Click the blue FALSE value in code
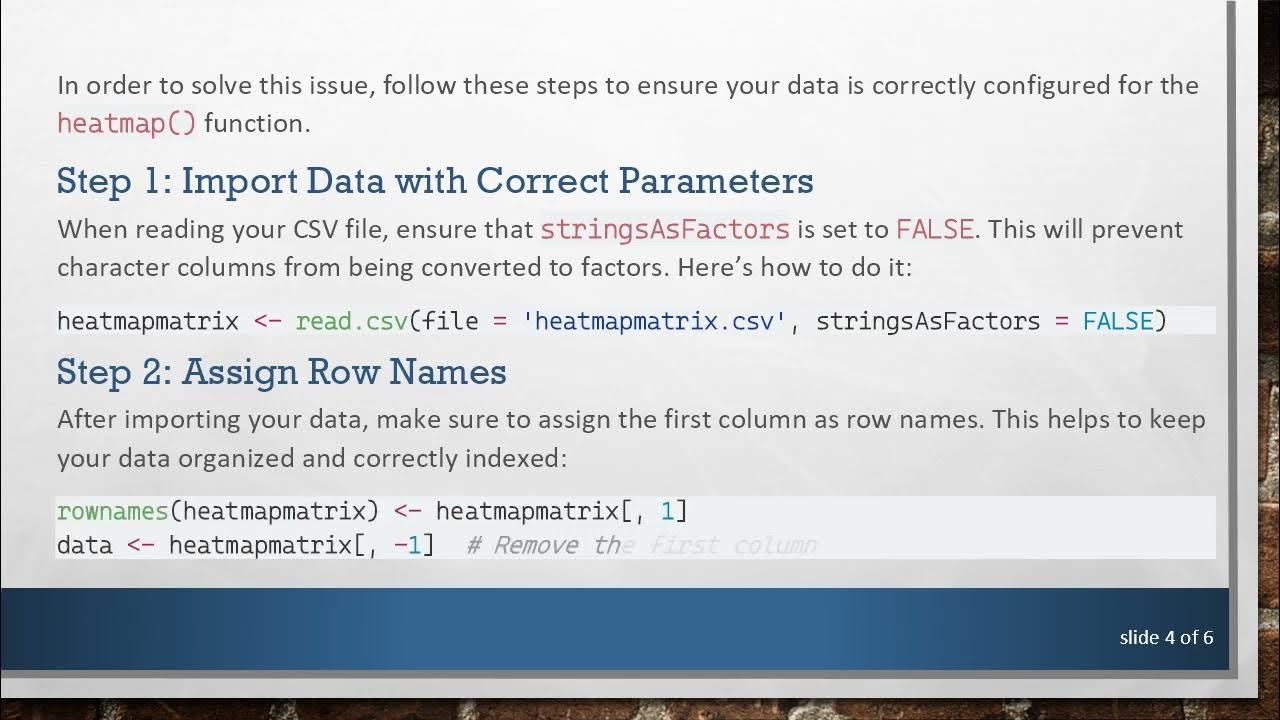Viewport: 1280px width, 720px height. [x=1117, y=321]
